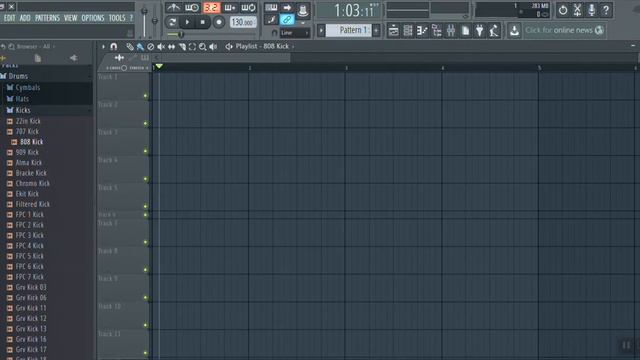Open the Playlist view icon
The height and width of the screenshot is (360, 640).
[393, 31]
